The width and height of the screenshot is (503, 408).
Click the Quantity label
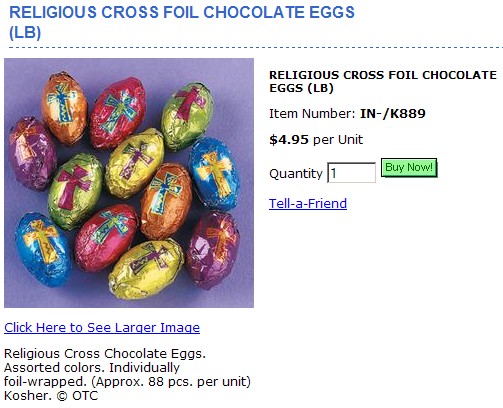click(296, 174)
